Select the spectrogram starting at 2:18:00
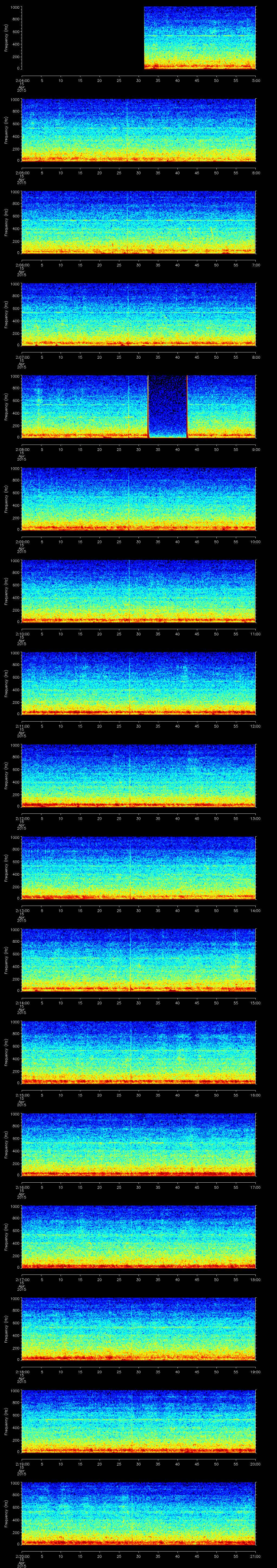Image resolution: width=277 pixels, height=1568 pixels. click(x=139, y=1329)
